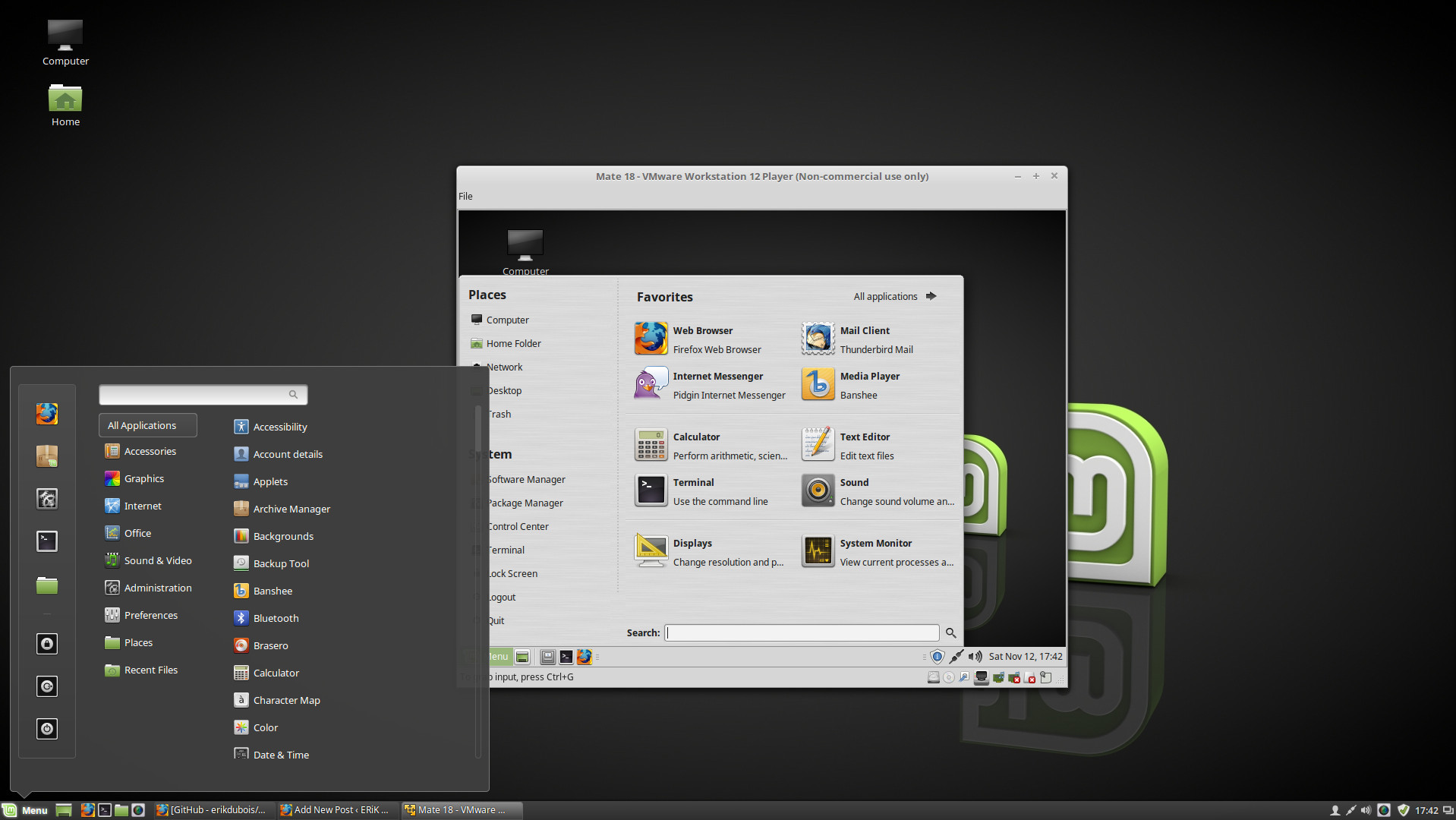This screenshot has width=1456, height=820.
Task: Open Files folder icon in menu sidebar
Action: coord(47,585)
